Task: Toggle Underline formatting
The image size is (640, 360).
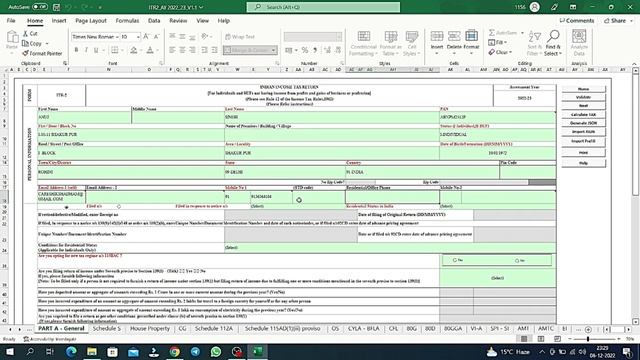Action: click(96, 50)
